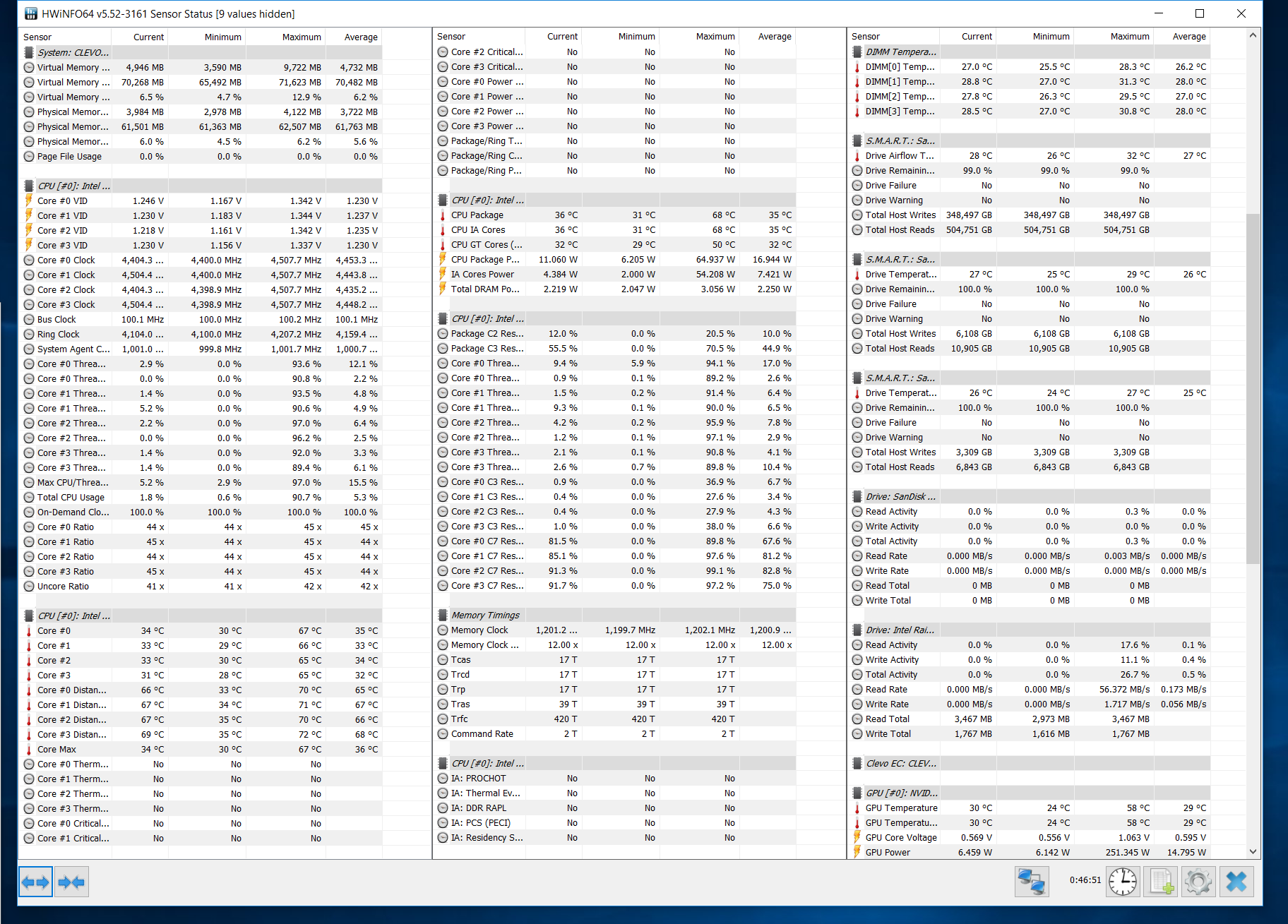Click the thermometer icon beside Drive Airflow T...
Screen dimensions: 1288x924
tap(857, 156)
